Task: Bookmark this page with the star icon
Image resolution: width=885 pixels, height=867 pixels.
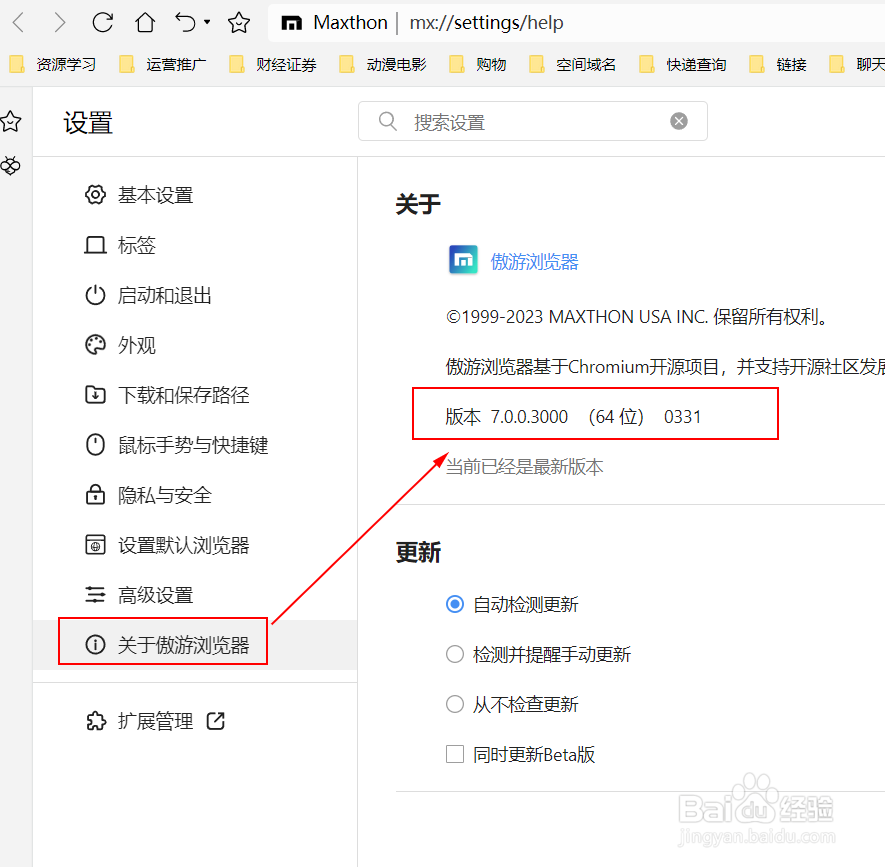Action: click(239, 23)
